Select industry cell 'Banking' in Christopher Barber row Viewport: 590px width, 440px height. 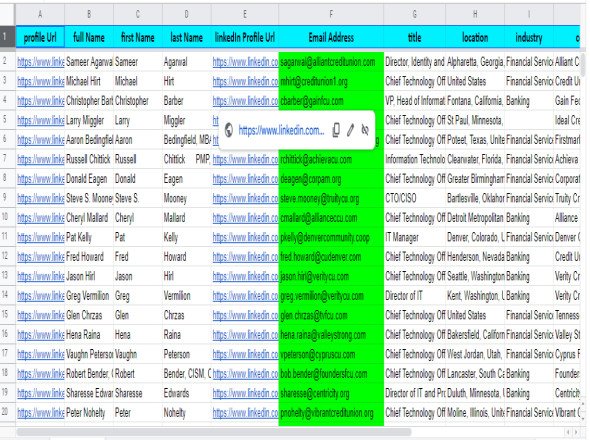[529, 101]
